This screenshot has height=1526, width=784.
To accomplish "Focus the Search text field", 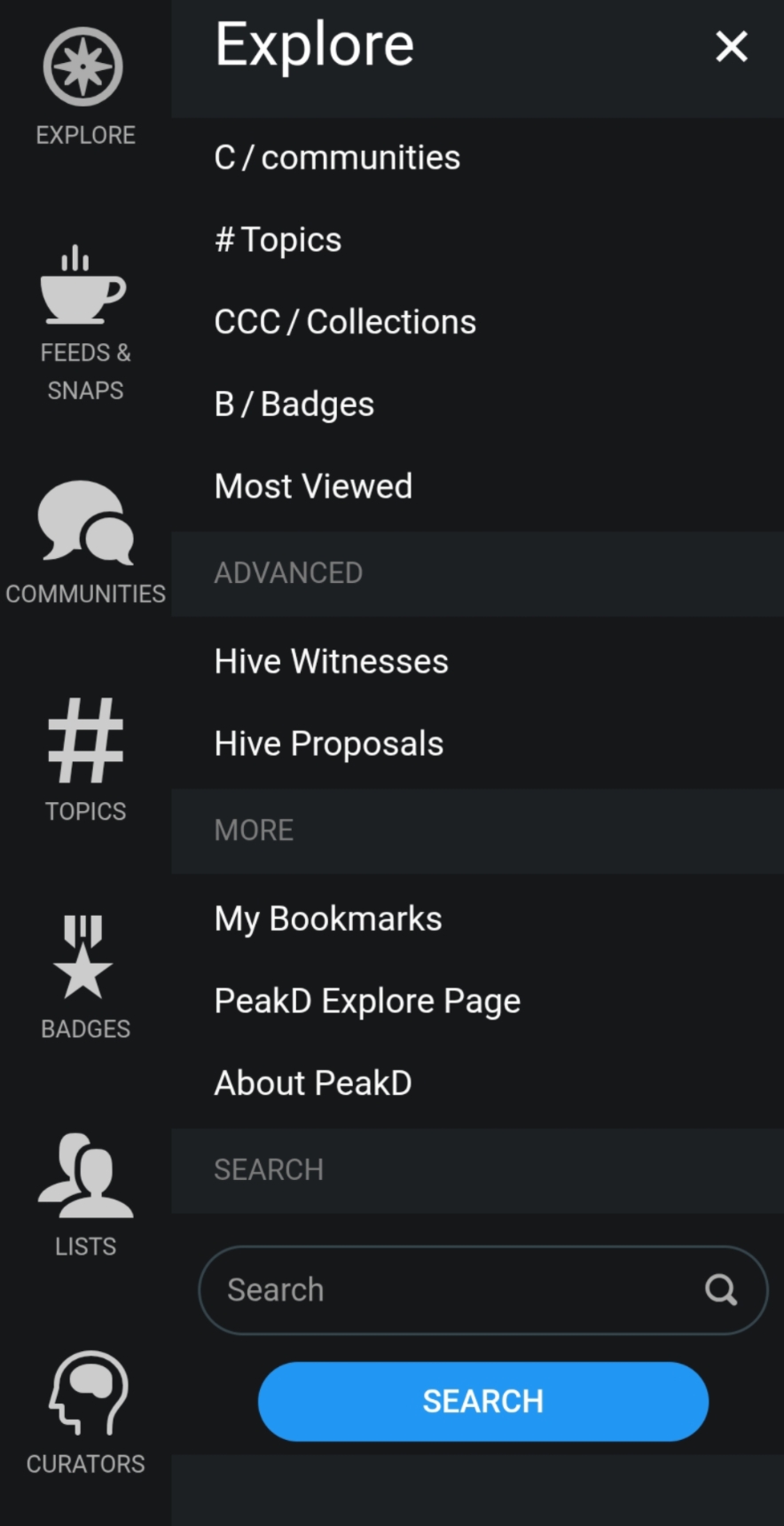I will click(452, 1289).
